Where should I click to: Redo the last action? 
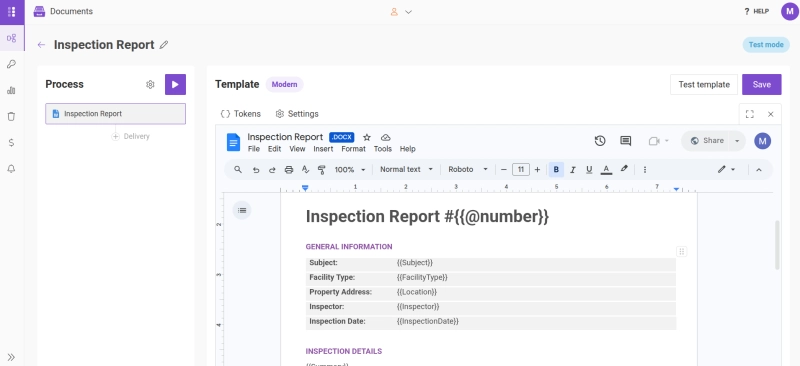[x=272, y=170]
